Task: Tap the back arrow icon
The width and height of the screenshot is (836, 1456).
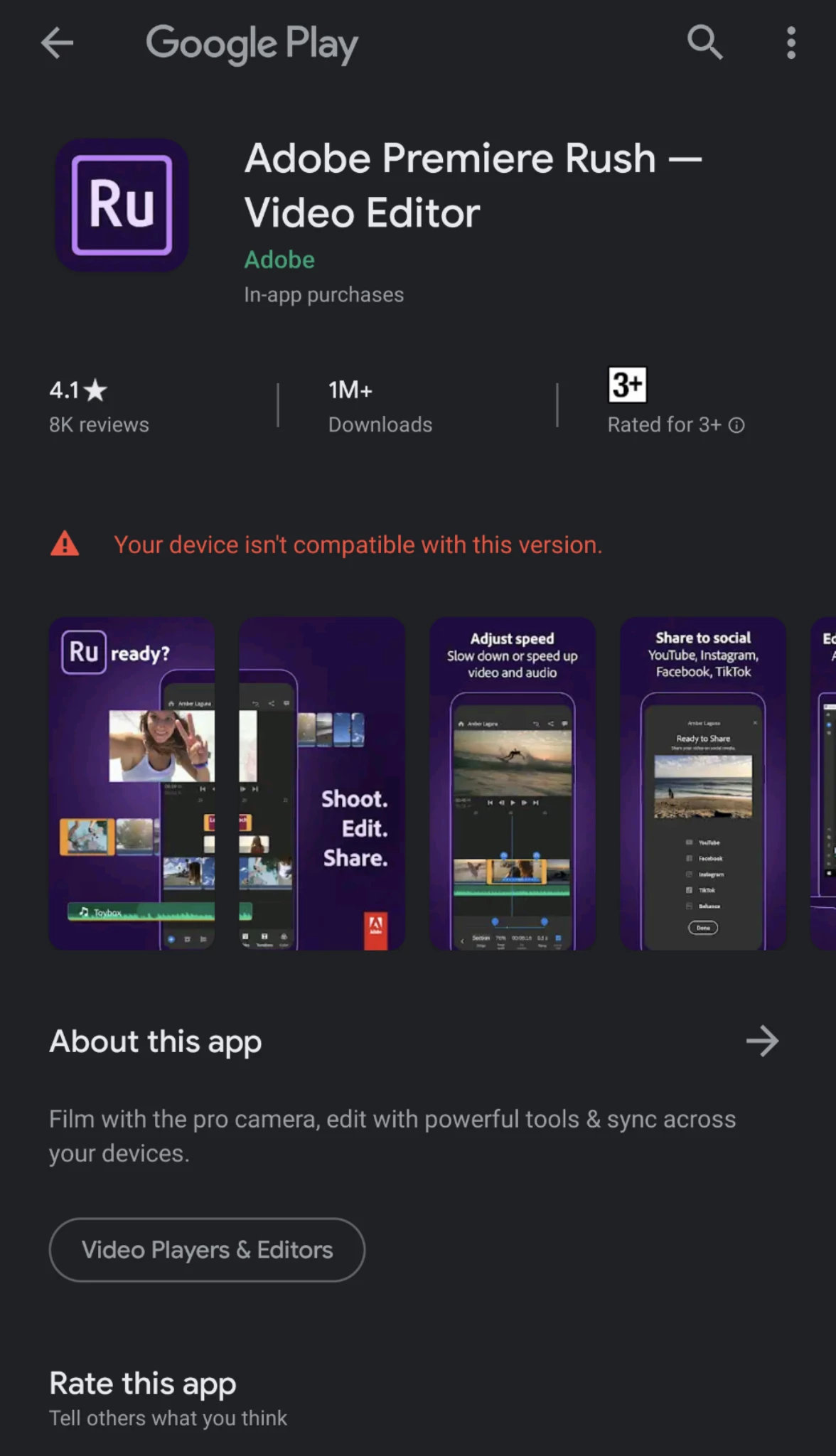Action: pos(57,43)
